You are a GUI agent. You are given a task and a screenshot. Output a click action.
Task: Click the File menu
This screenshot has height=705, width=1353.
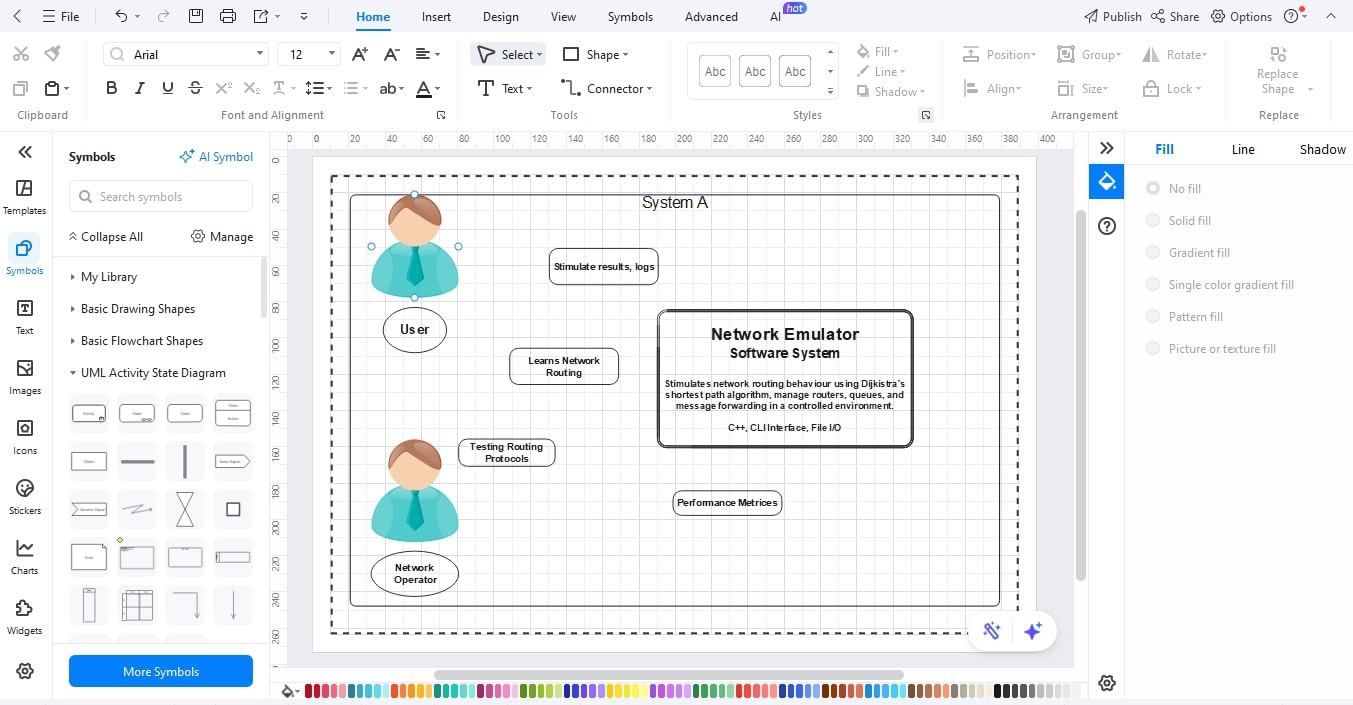pos(61,16)
